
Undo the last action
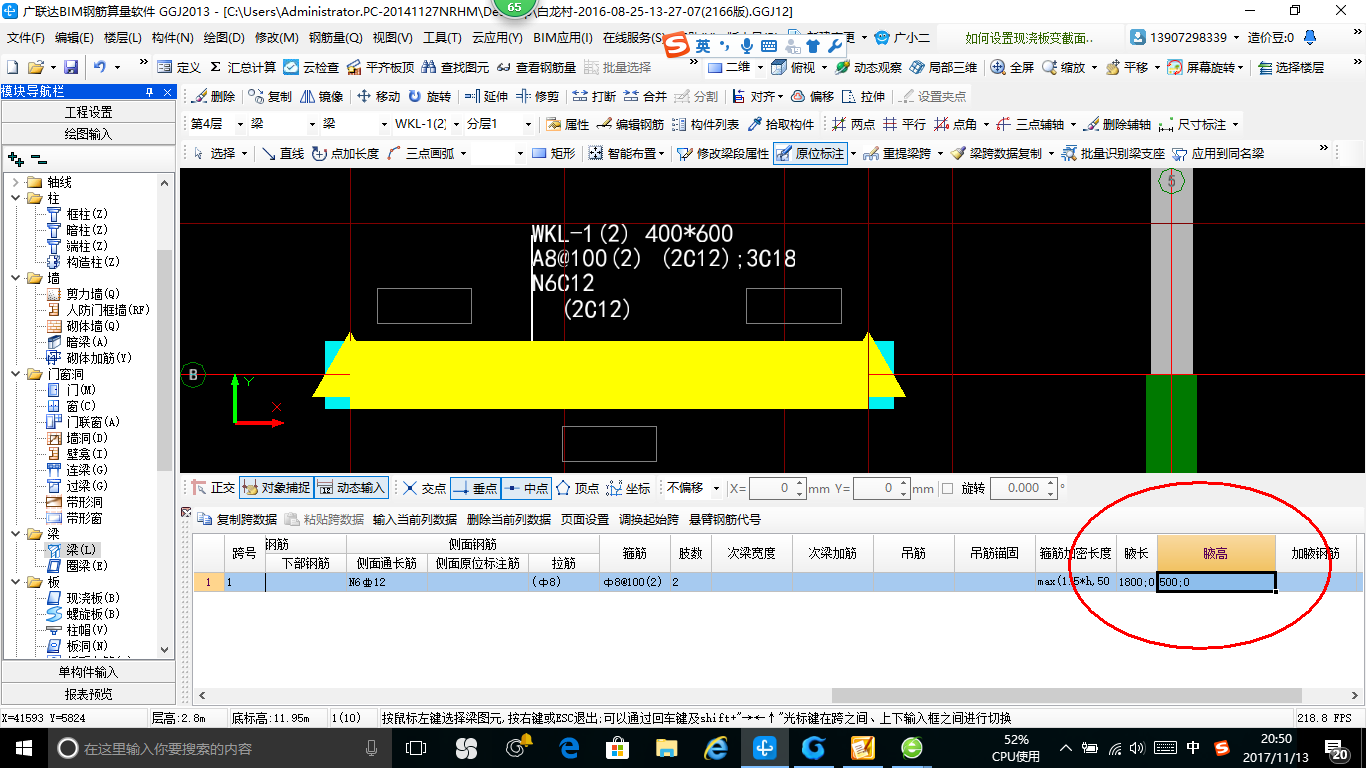tap(100, 67)
